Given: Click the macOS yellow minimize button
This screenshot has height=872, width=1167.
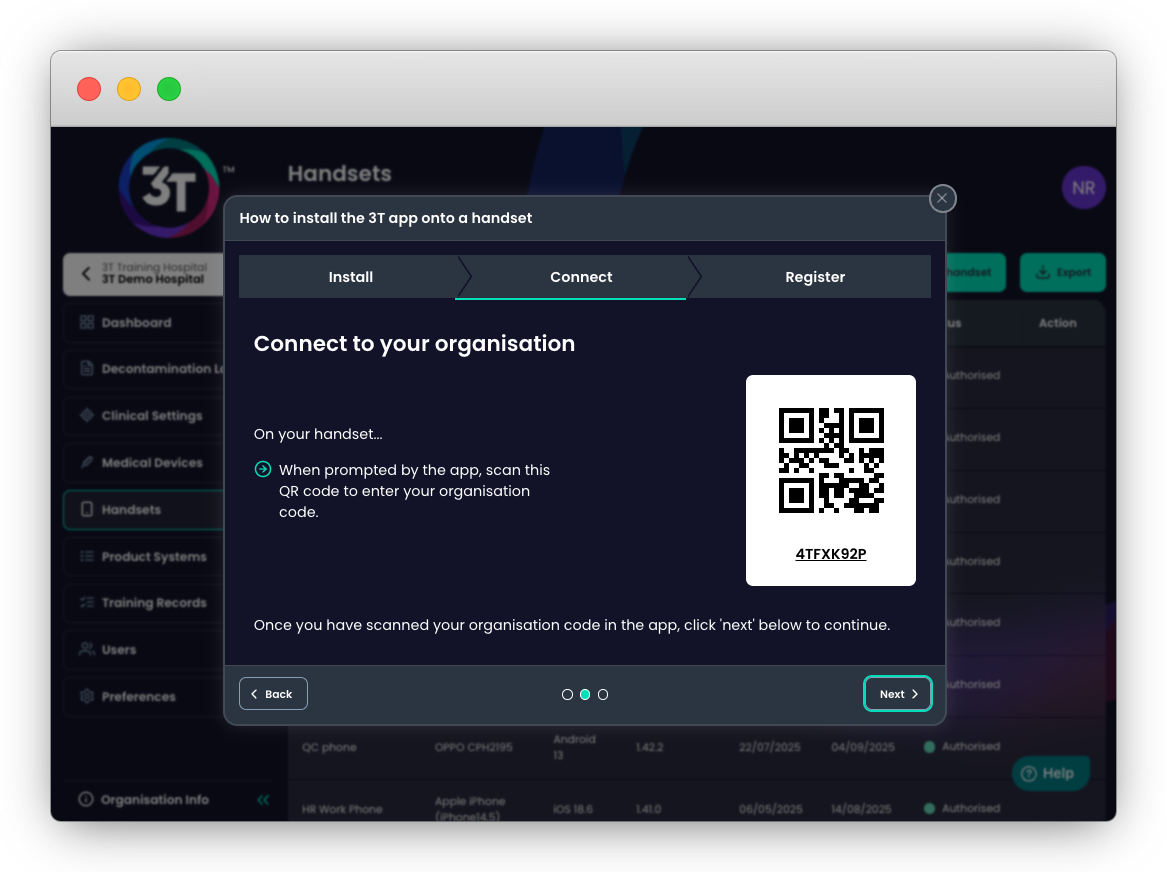Looking at the screenshot, I should coord(129,89).
